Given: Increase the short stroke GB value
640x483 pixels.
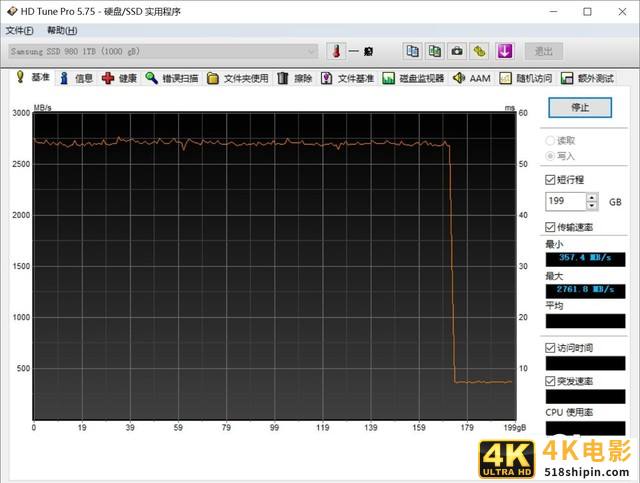Looking at the screenshot, I should 592,197.
